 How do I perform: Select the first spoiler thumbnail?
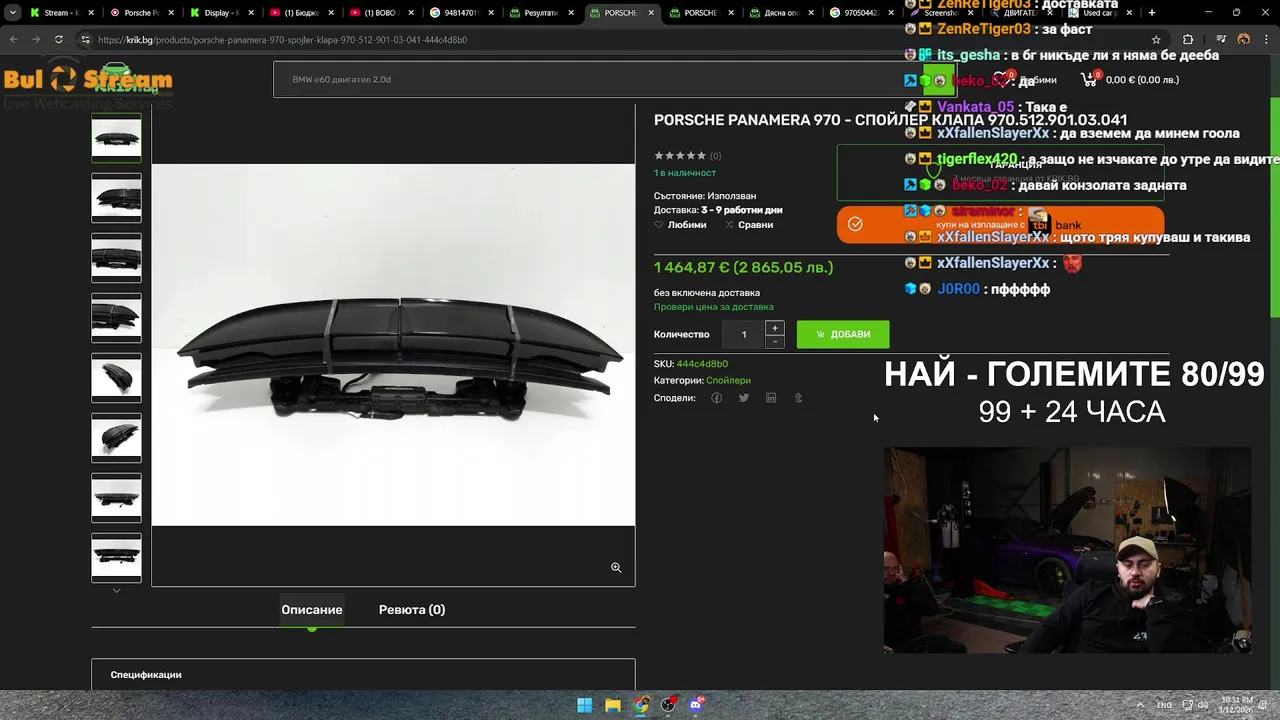tap(117, 137)
